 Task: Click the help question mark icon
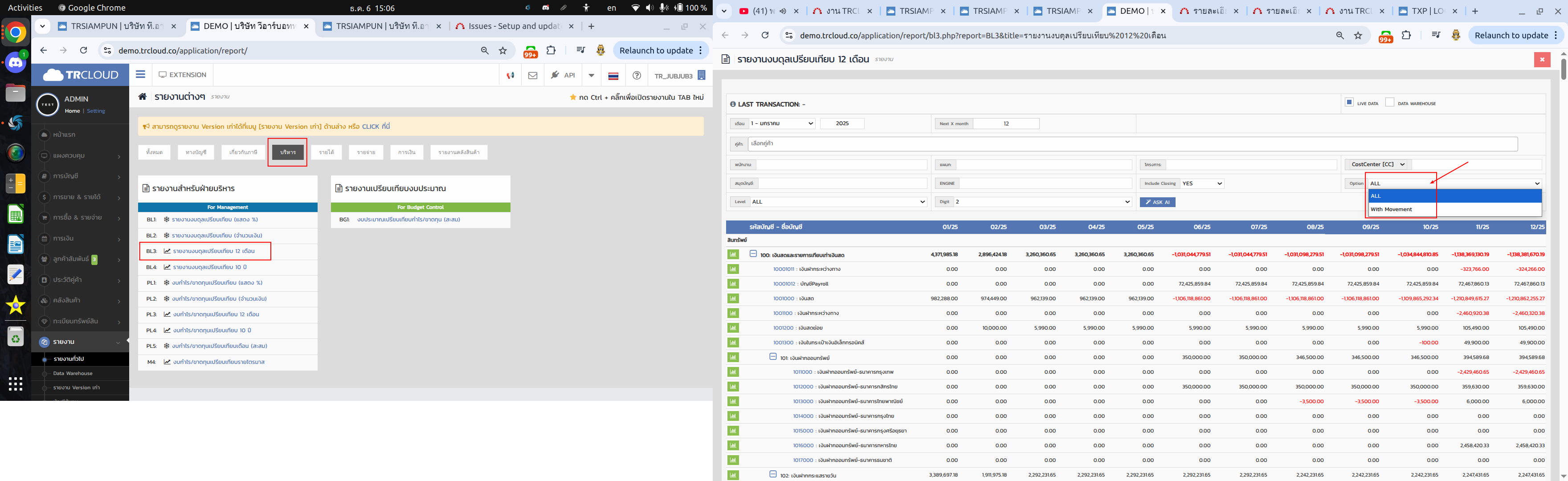[x=636, y=76]
